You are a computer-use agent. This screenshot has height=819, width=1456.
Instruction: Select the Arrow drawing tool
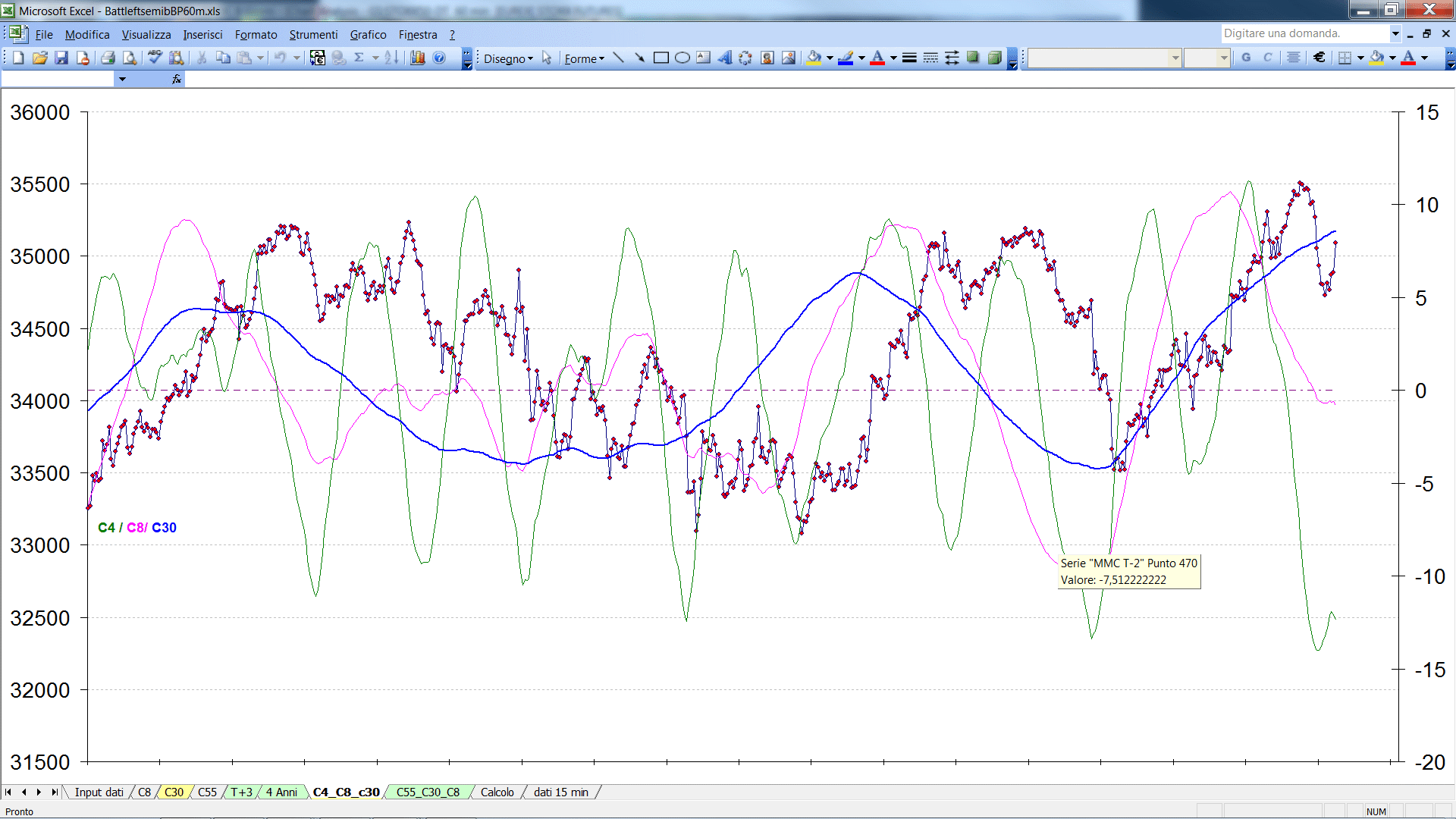(x=639, y=58)
